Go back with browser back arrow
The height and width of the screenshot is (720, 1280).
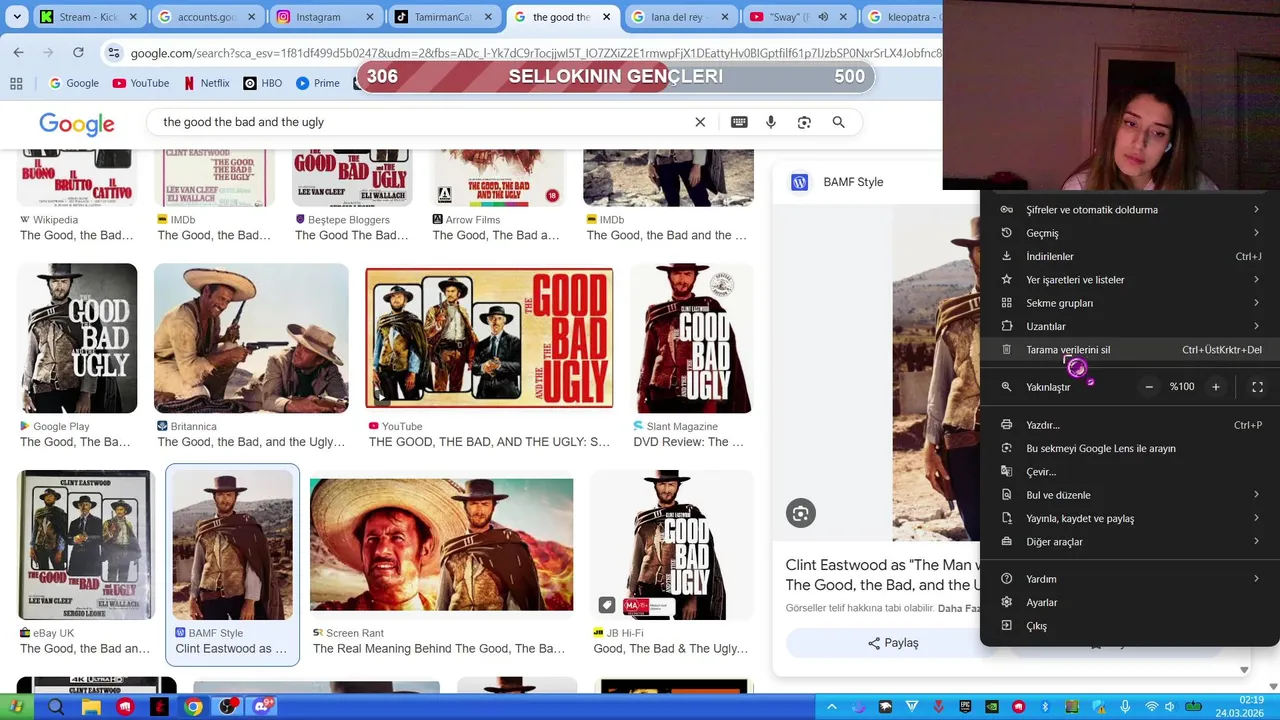click(19, 52)
